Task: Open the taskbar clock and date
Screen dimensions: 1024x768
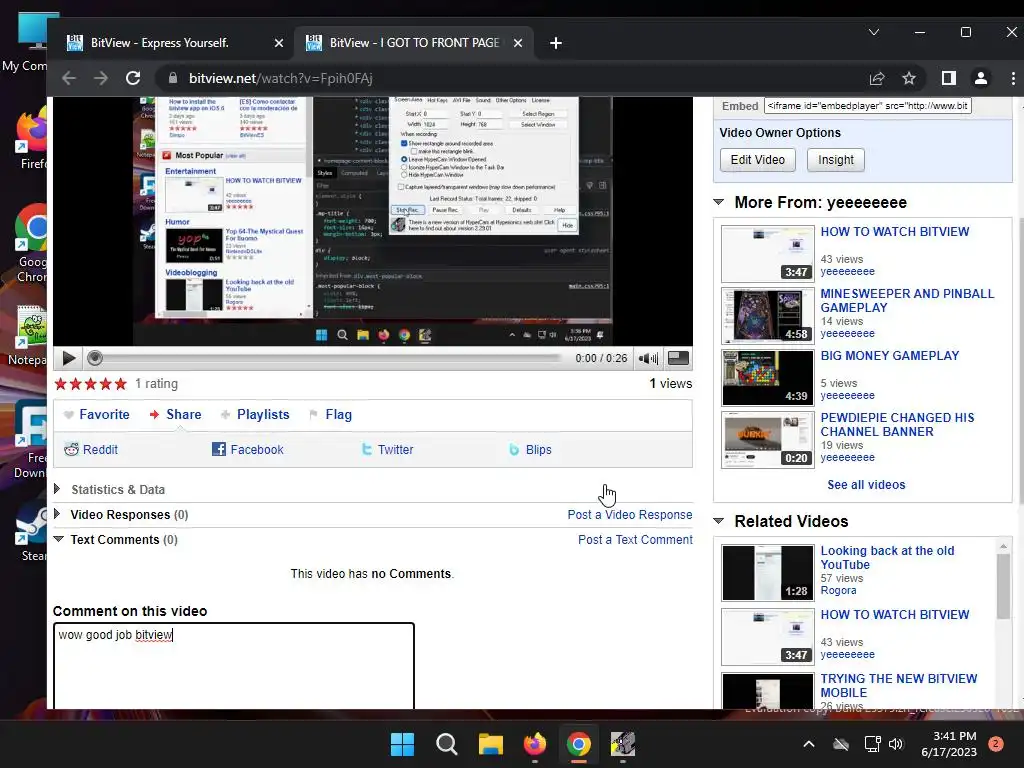Action: point(949,744)
